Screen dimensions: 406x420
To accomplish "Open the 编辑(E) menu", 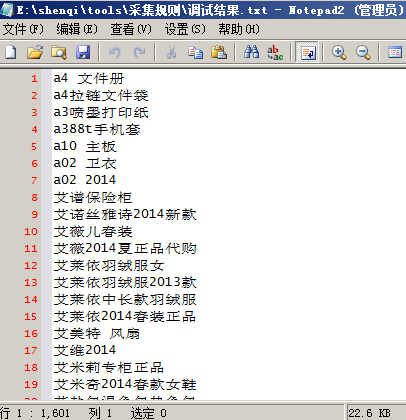I will click(77, 29).
